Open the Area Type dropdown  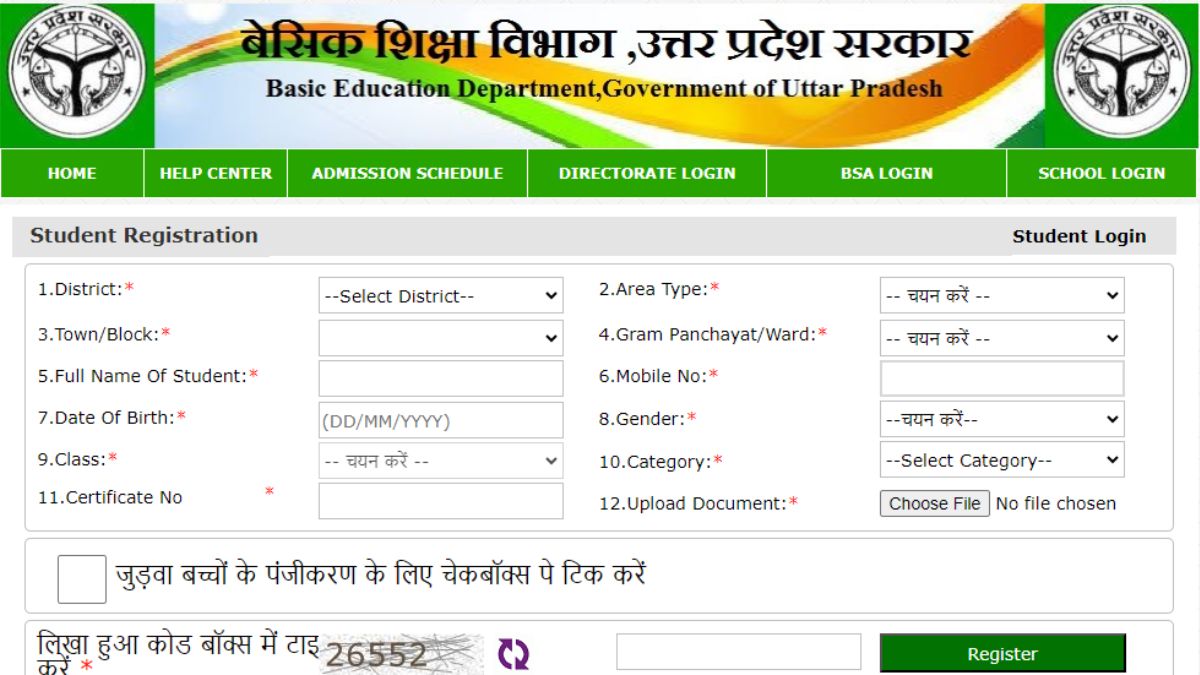(x=1000, y=295)
